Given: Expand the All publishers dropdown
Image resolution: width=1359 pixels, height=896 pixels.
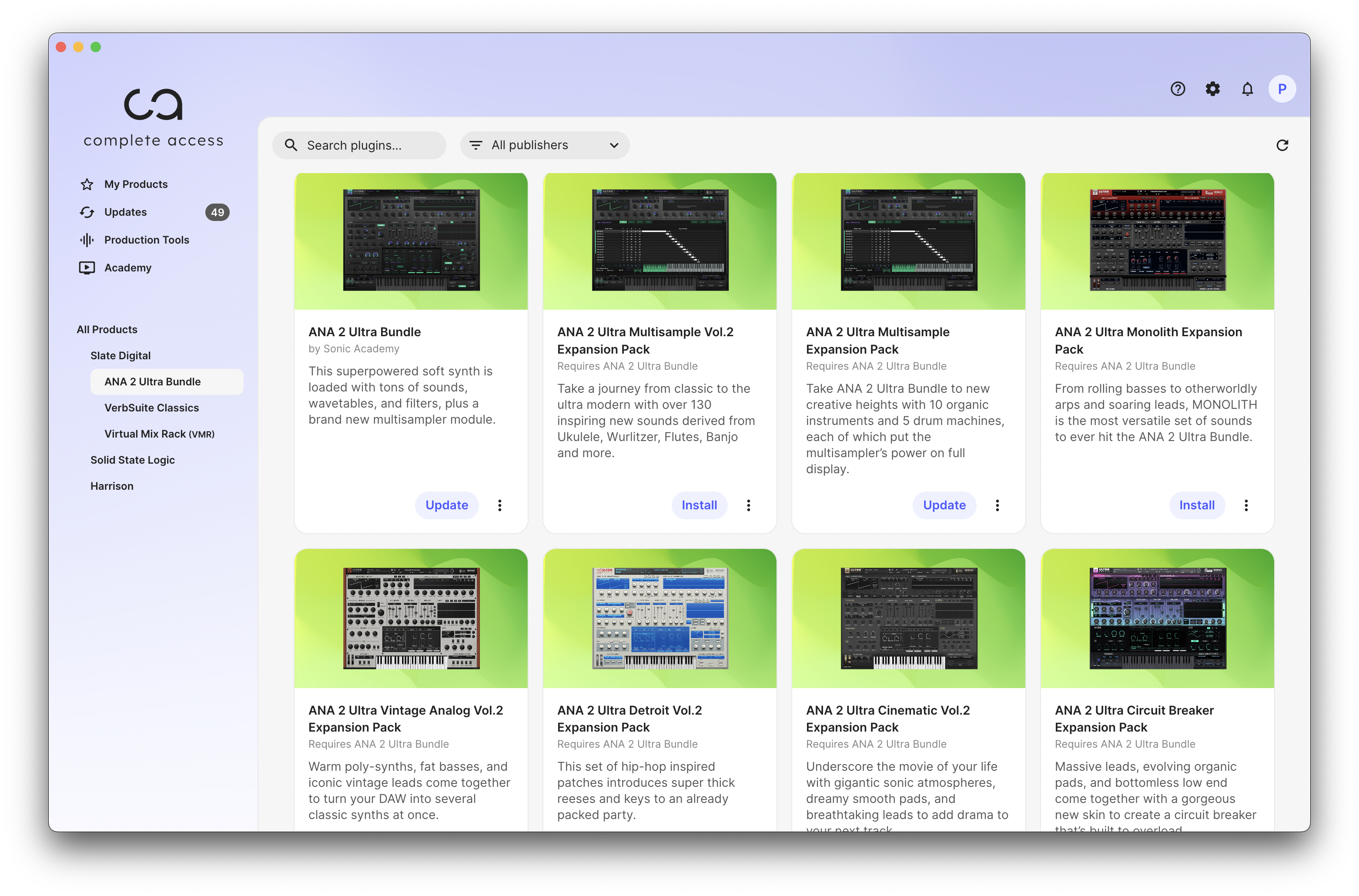Looking at the screenshot, I should 545,145.
